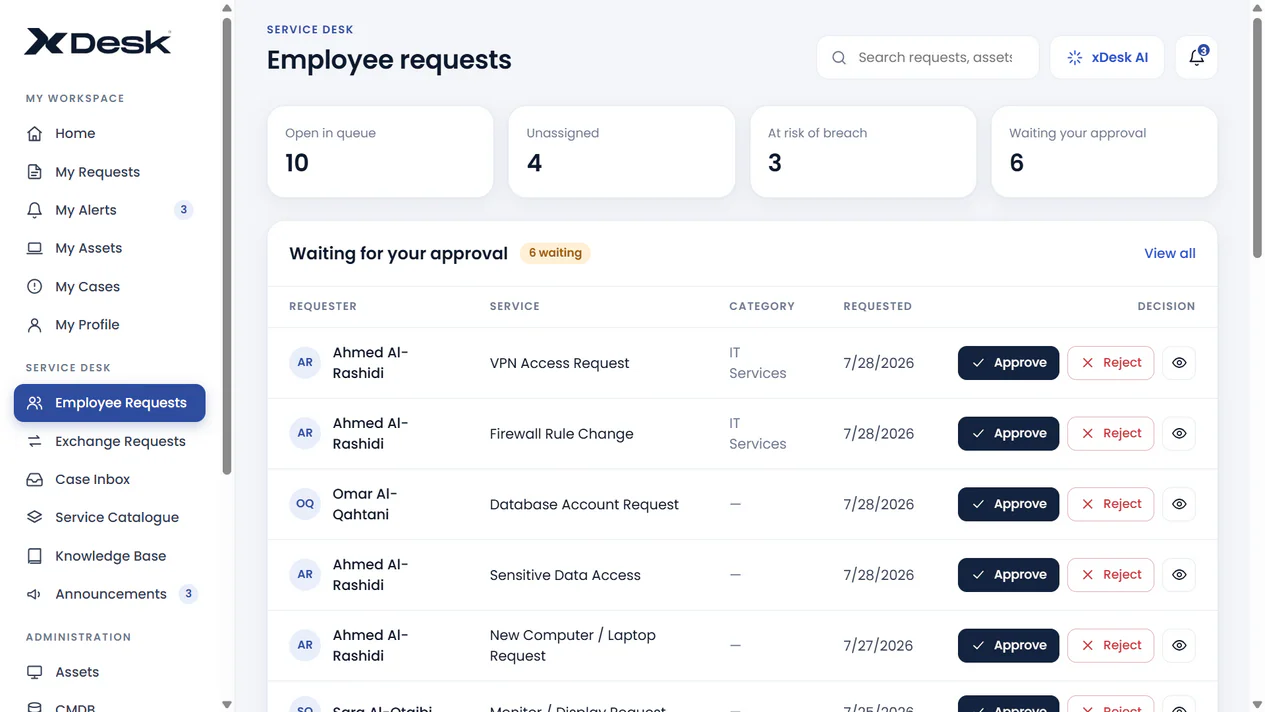Click View all approvals link
The height and width of the screenshot is (712, 1265).
pyautogui.click(x=1170, y=253)
